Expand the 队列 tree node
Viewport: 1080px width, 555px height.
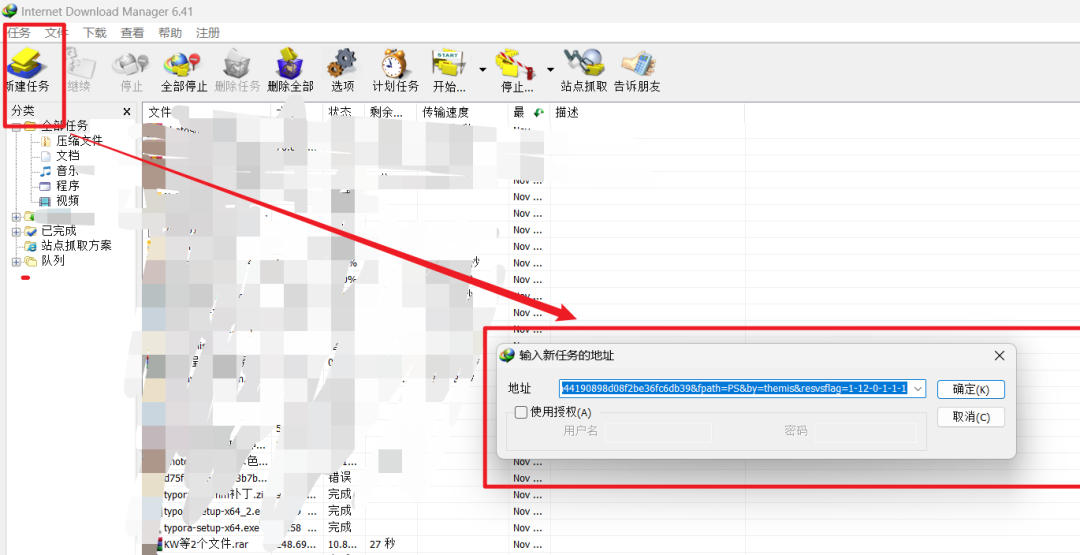click(x=16, y=262)
